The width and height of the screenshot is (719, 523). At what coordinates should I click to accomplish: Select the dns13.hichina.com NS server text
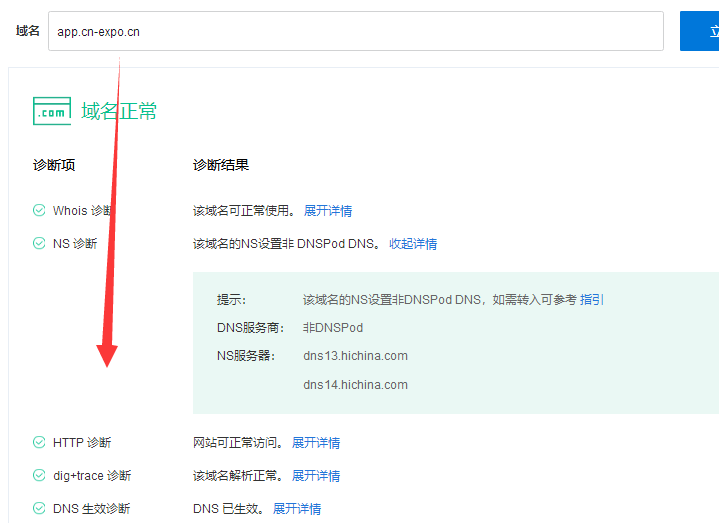(x=355, y=356)
